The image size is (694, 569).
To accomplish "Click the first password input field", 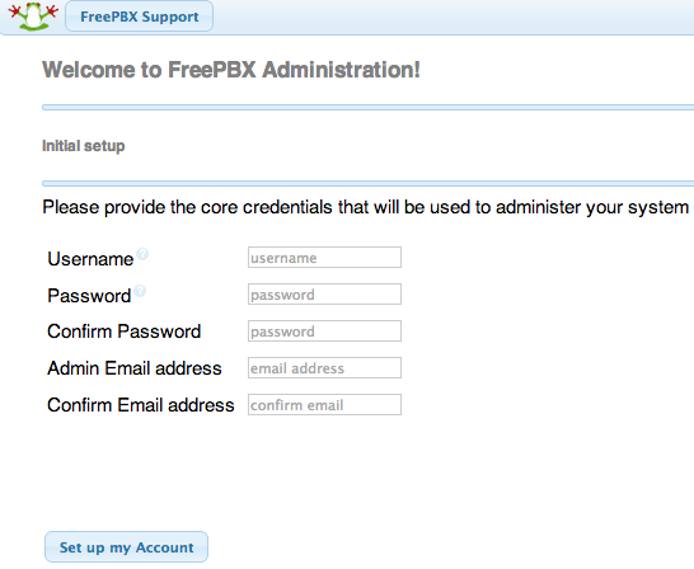I will tap(324, 295).
